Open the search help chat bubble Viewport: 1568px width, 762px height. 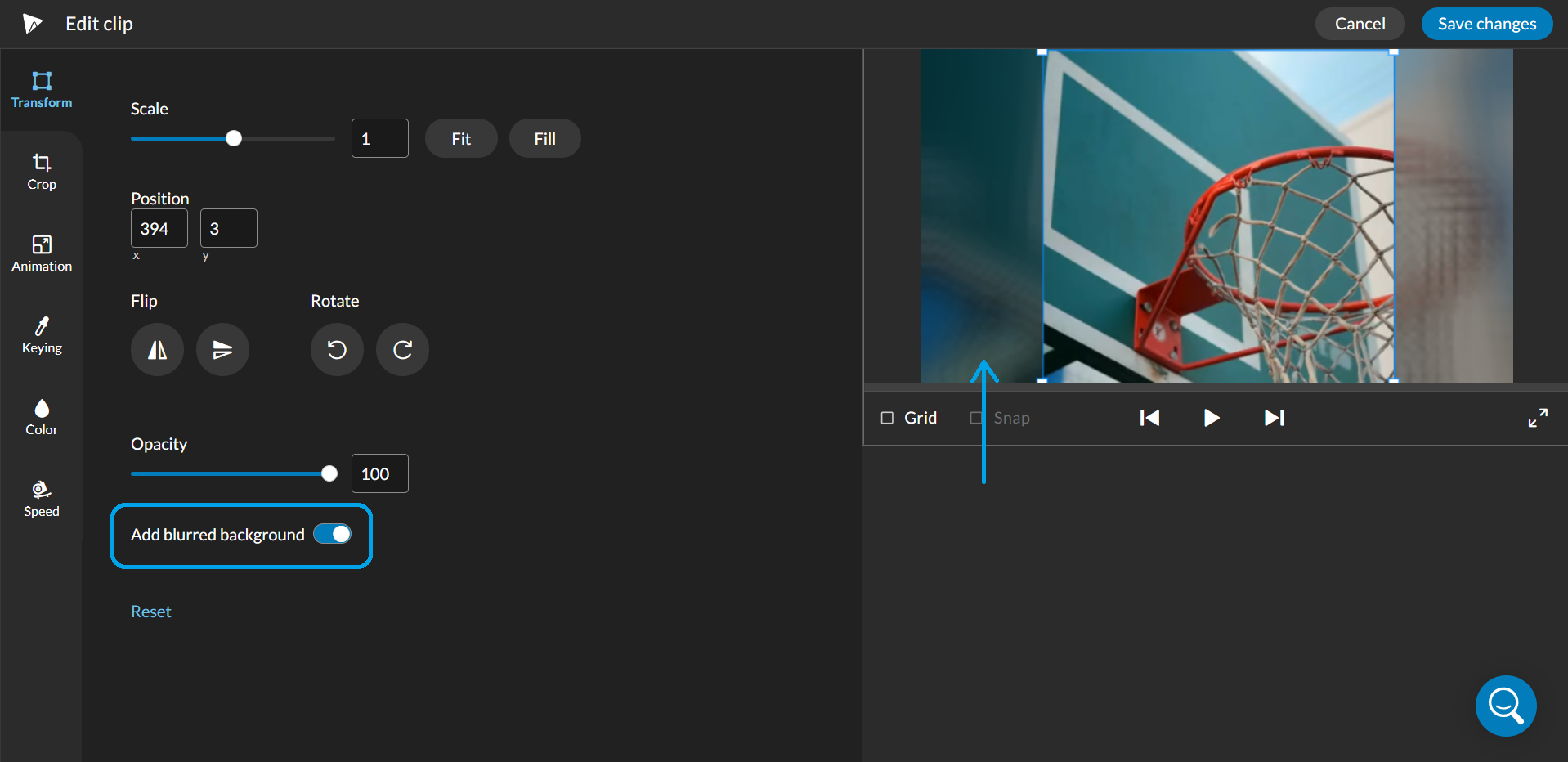point(1506,706)
